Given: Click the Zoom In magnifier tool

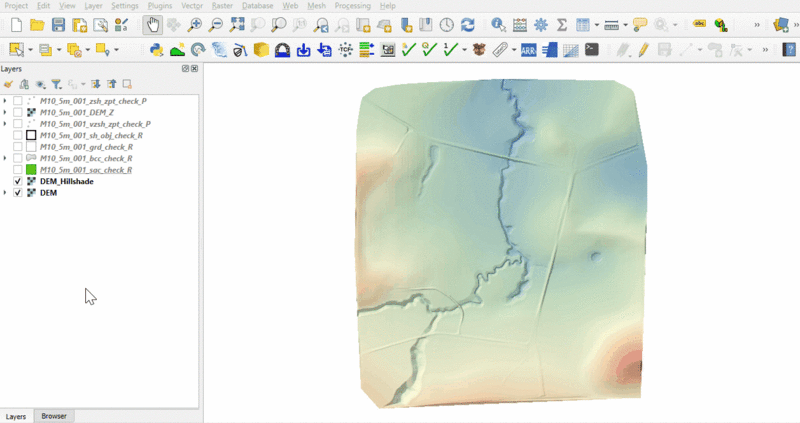Looking at the screenshot, I should [195, 25].
